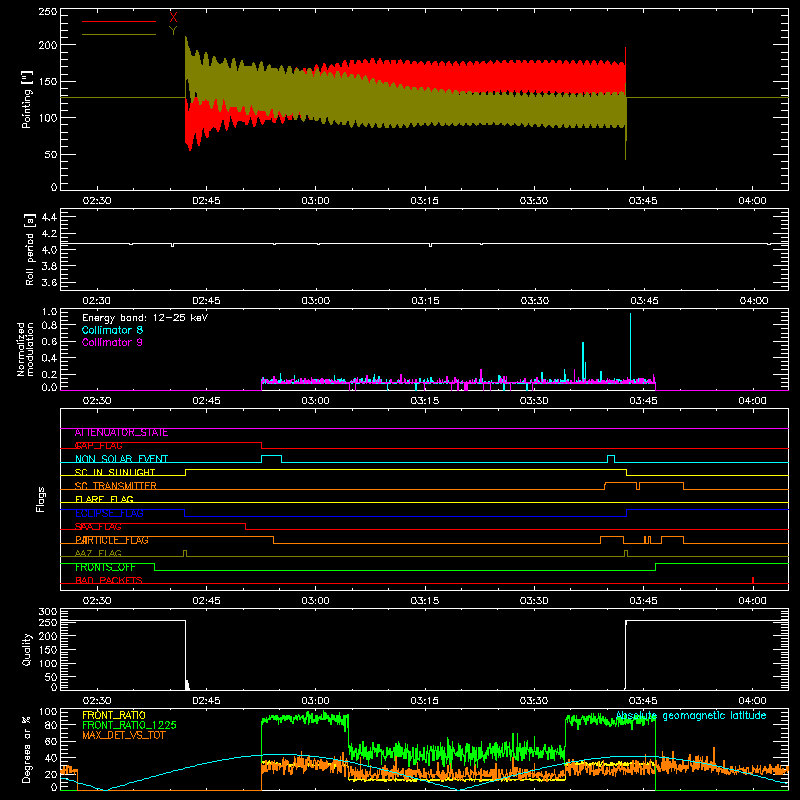Select the olive 'Y' legend label
This screenshot has height=800, width=800.
173,31
